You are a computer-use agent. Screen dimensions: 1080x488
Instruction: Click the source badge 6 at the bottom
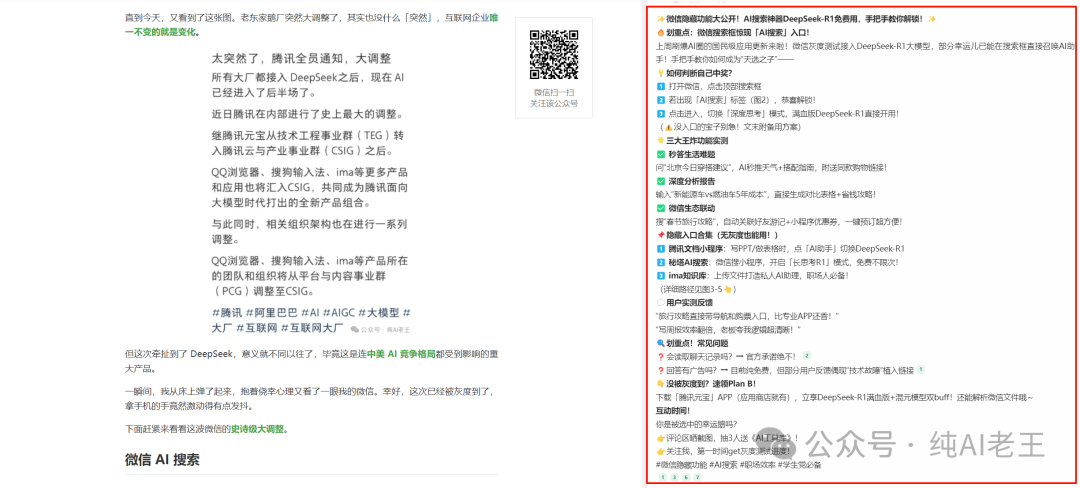click(x=685, y=478)
